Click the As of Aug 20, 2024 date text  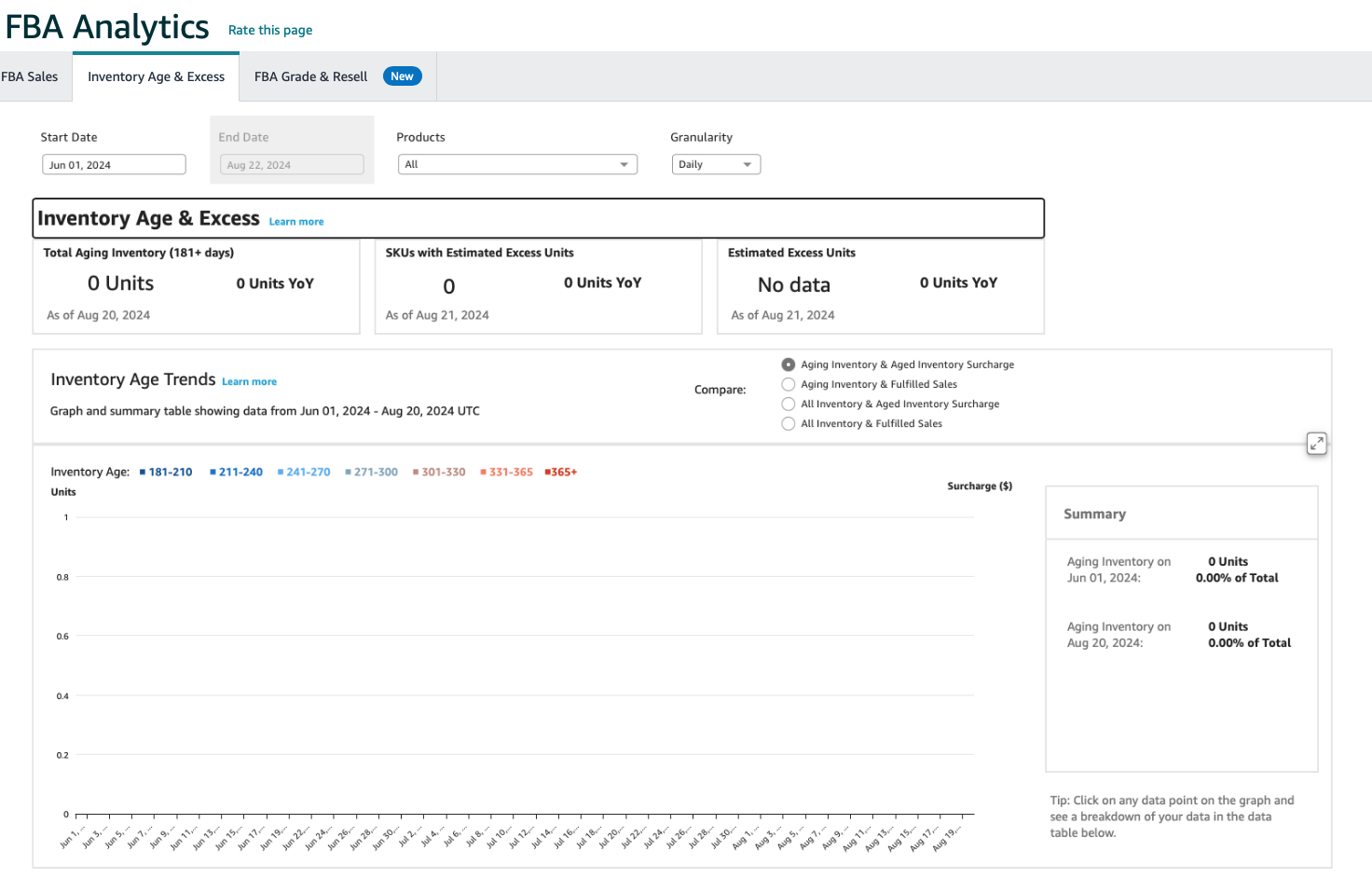[x=98, y=315]
